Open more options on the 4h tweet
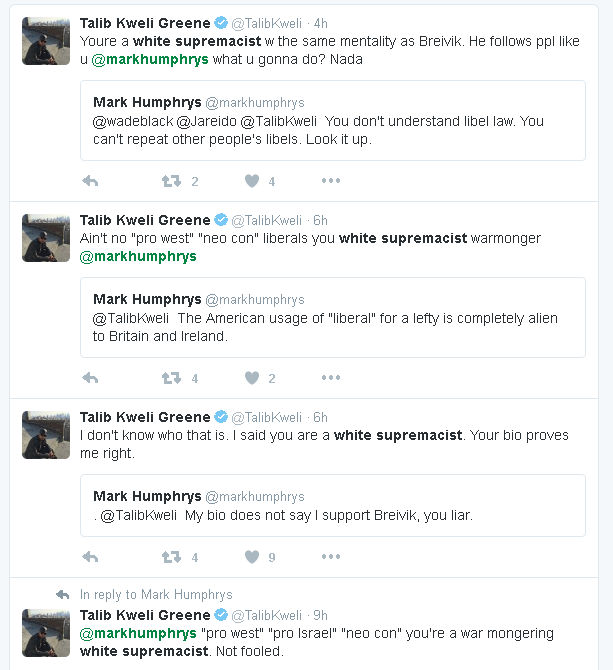613x670 pixels. [331, 181]
